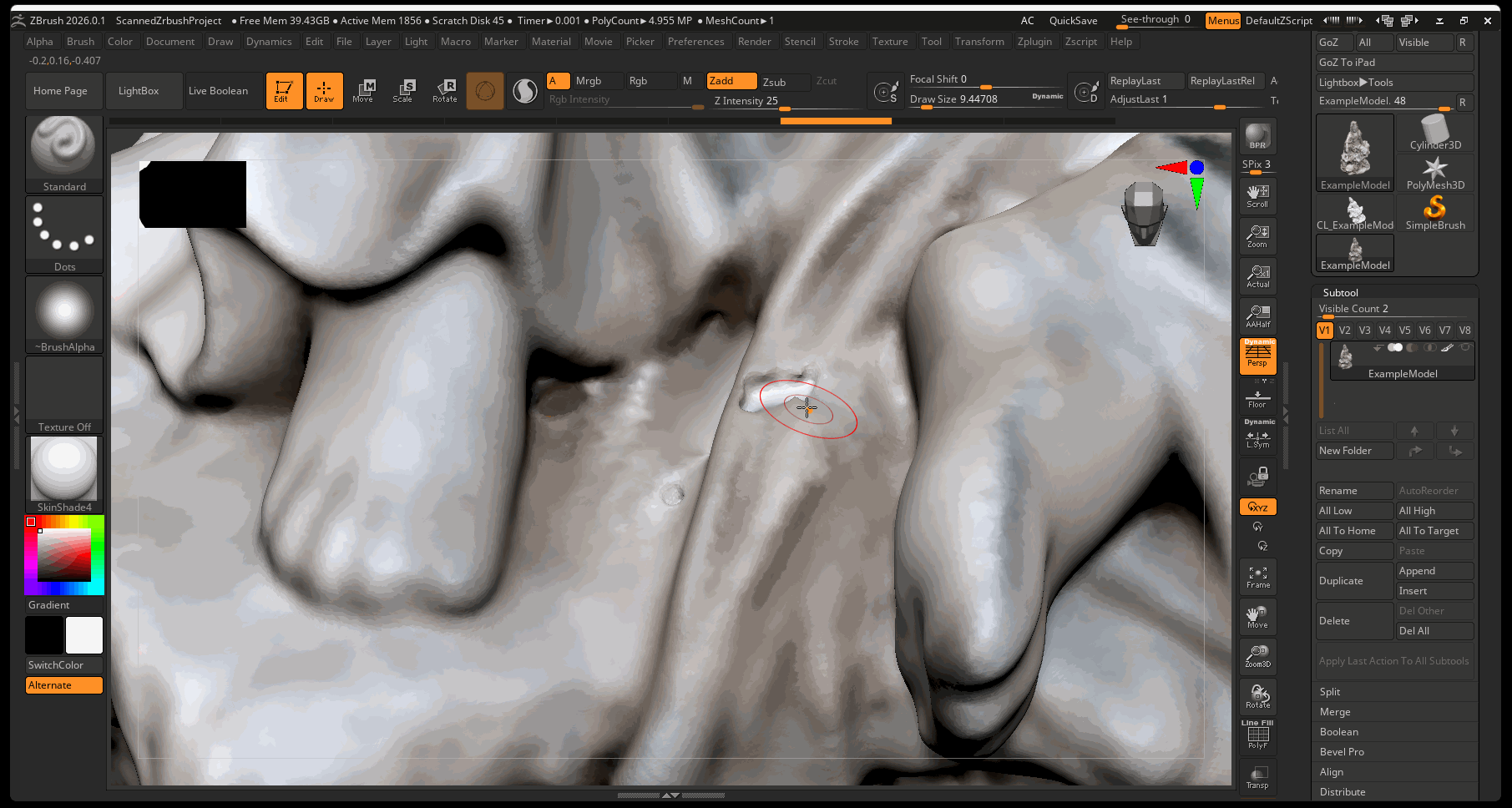Screen dimensions: 1512x808
Task: Click the Frame view icon
Action: point(1257,577)
